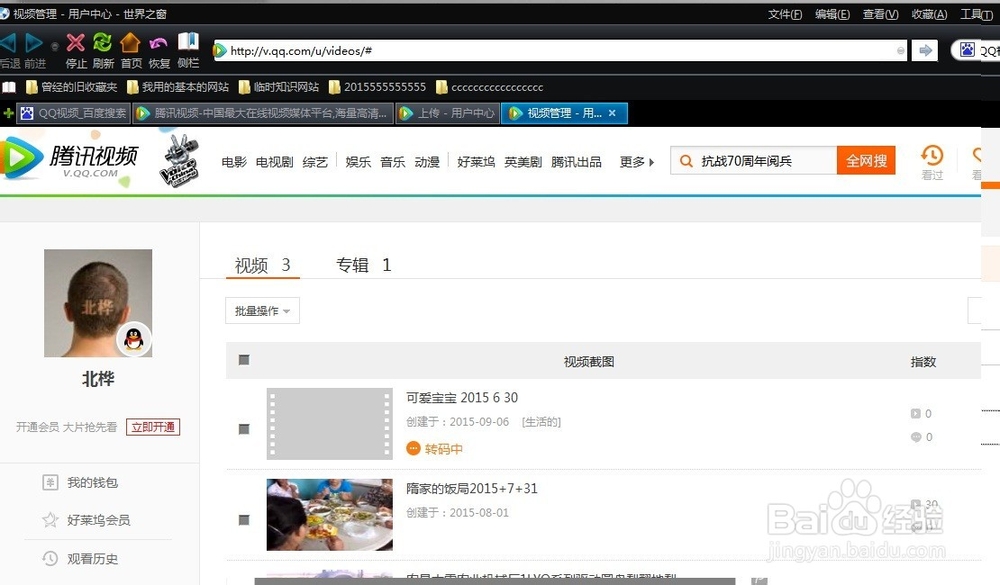Open the 隋家的饭局 video thumbnail
Viewport: 1000px width, 585px height.
[330, 515]
